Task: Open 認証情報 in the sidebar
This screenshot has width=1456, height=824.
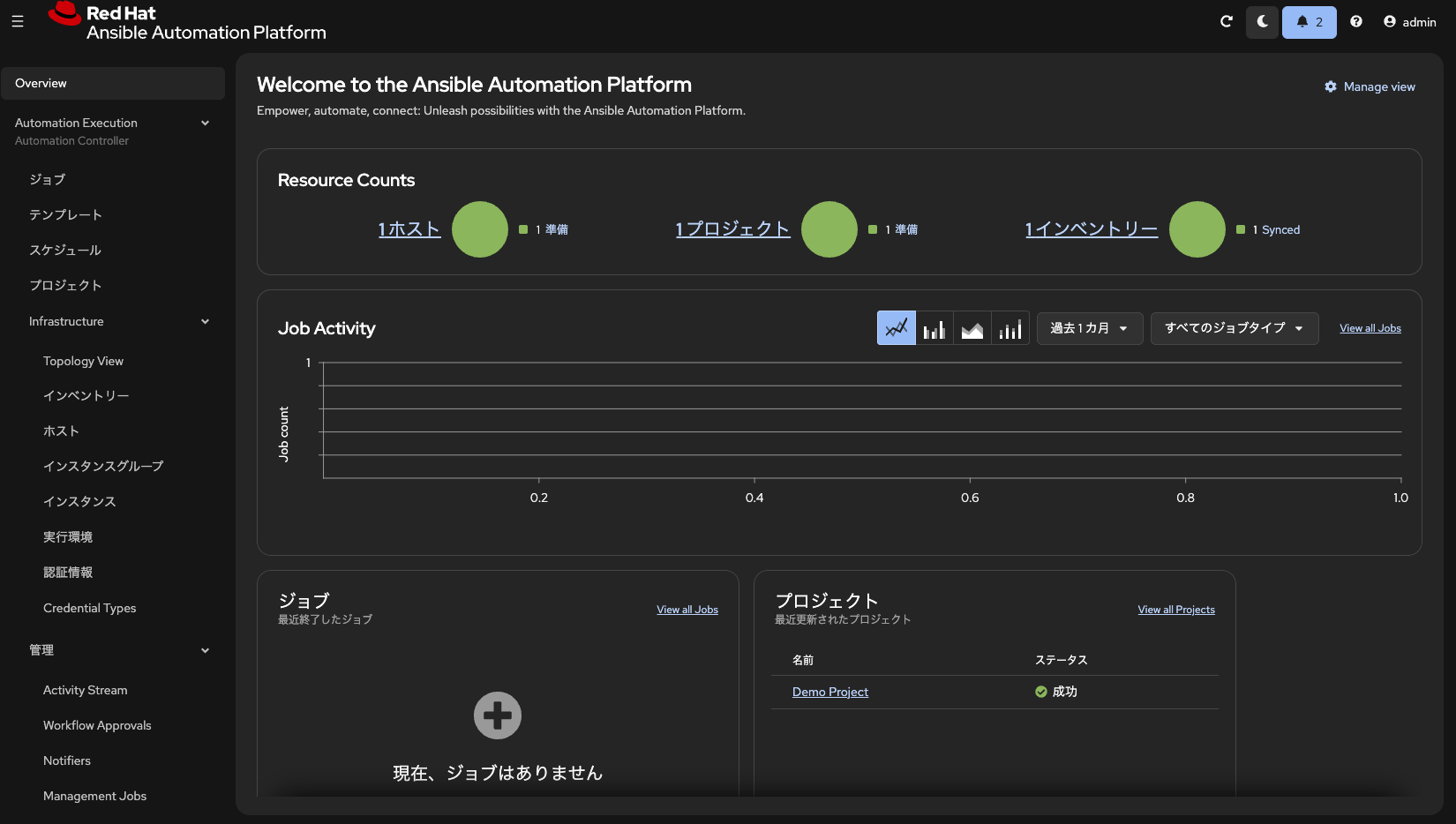Action: point(68,572)
